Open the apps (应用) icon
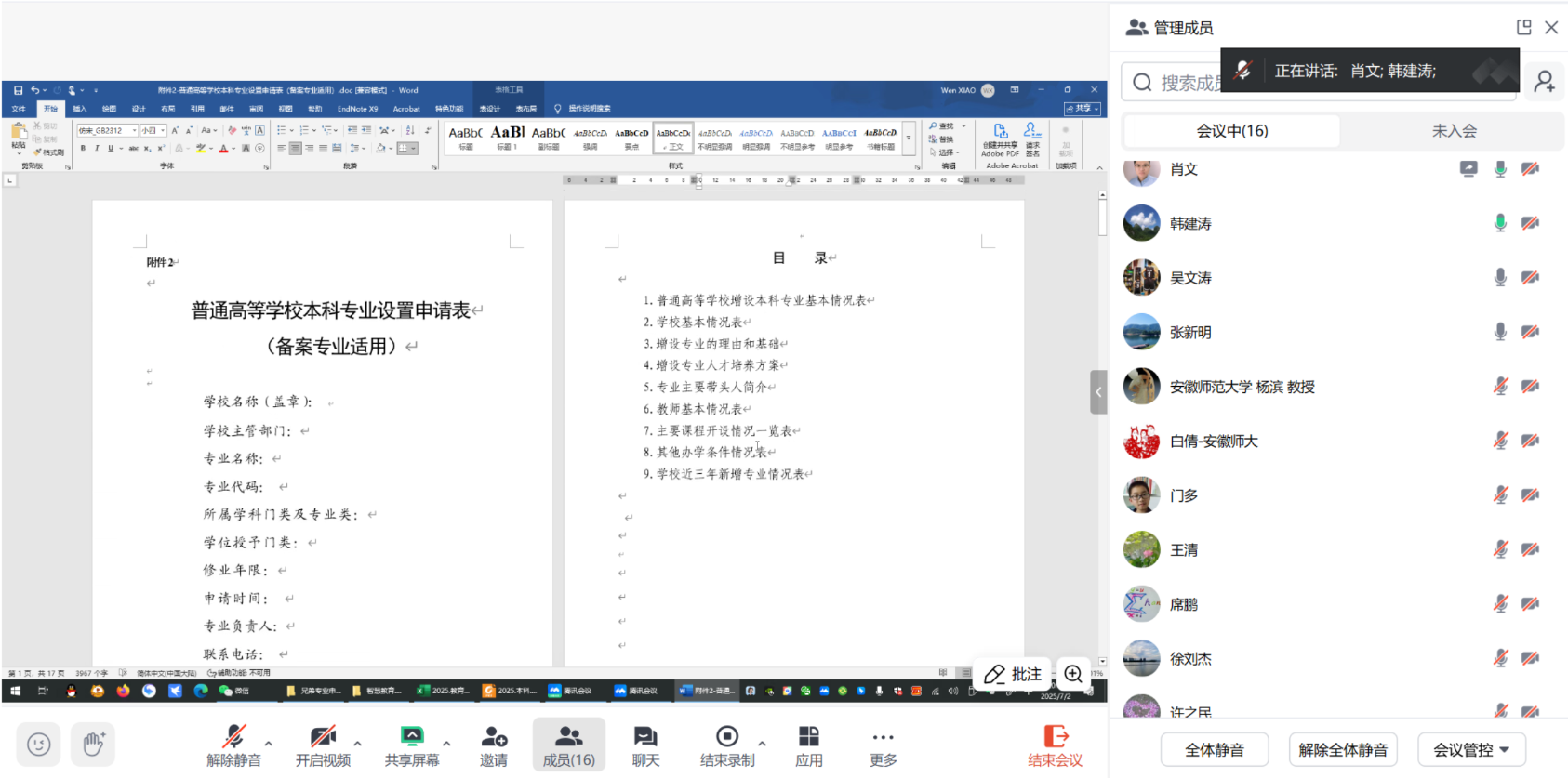1568x778 pixels. 808,738
